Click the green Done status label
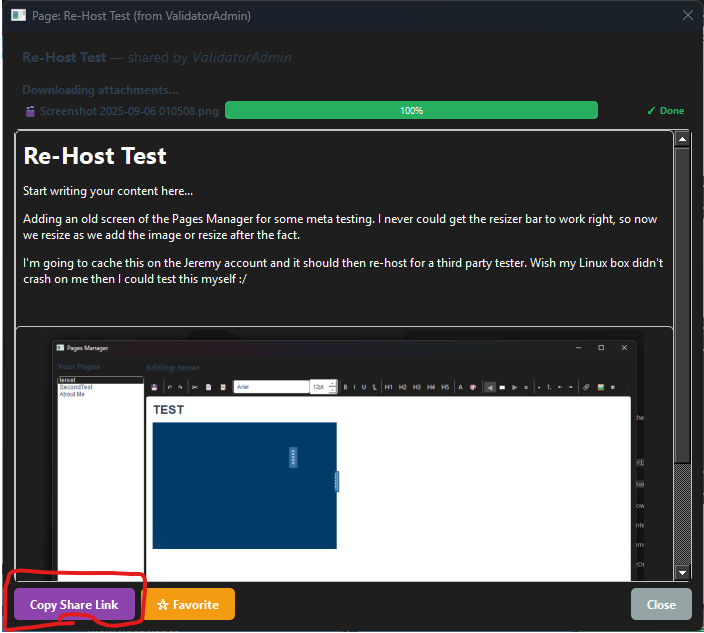Screen dimensions: 704x633 point(666,111)
